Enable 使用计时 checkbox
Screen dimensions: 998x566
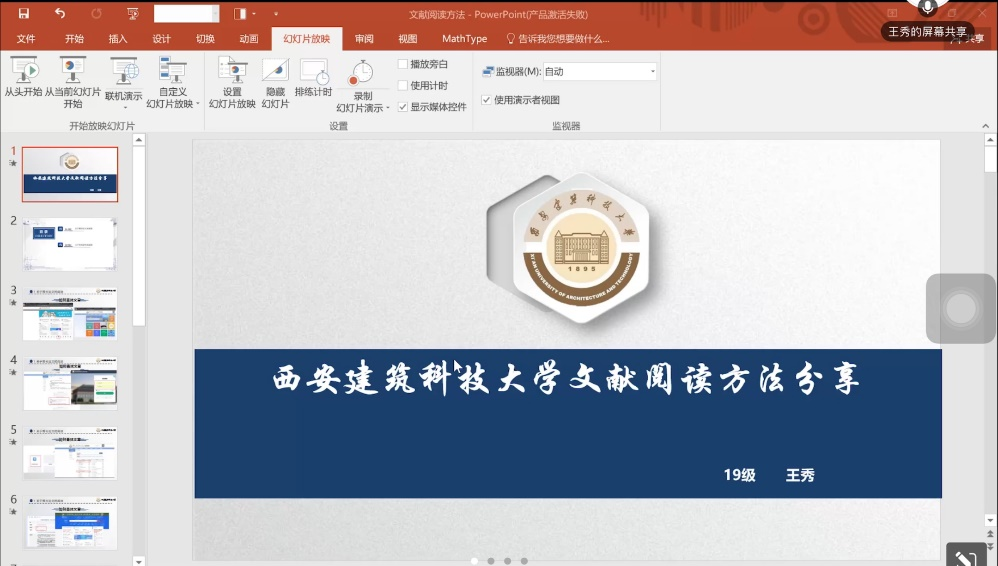pos(403,85)
